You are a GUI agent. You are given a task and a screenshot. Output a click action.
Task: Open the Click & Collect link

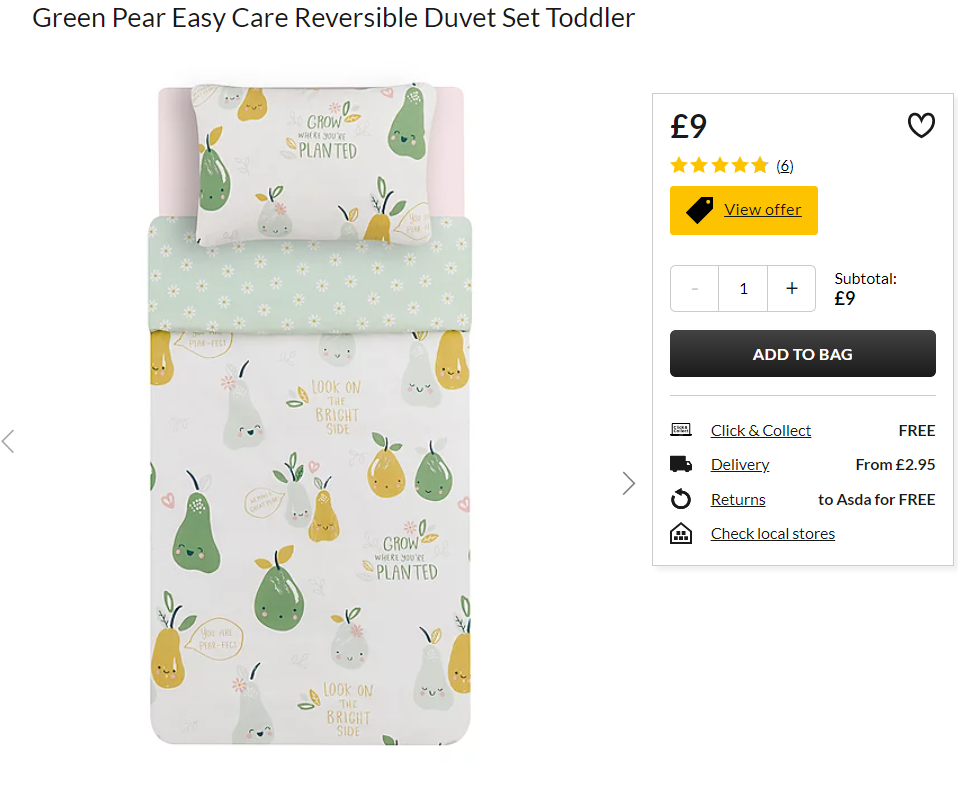click(761, 431)
